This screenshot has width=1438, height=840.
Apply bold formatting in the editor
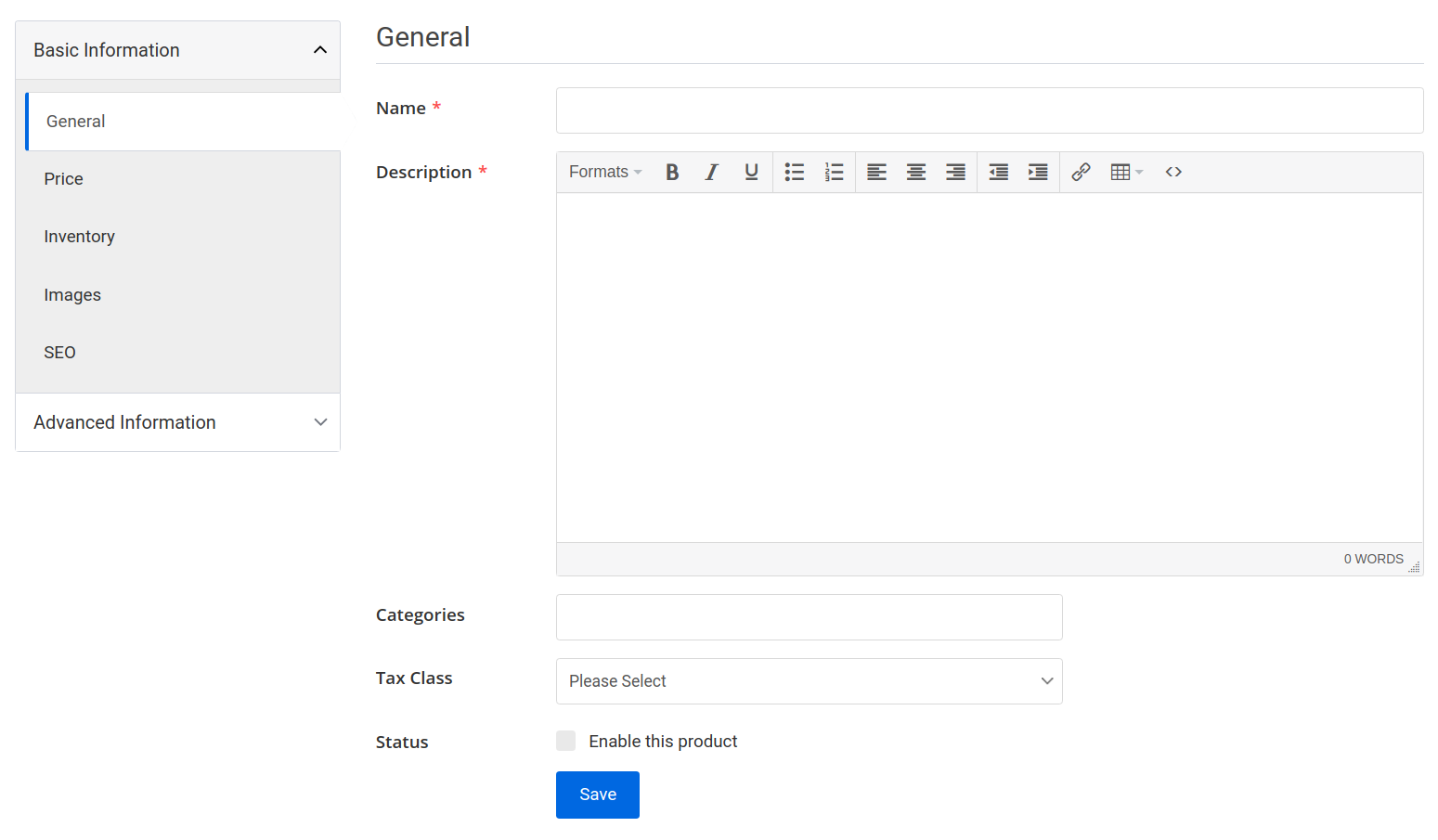pos(672,172)
